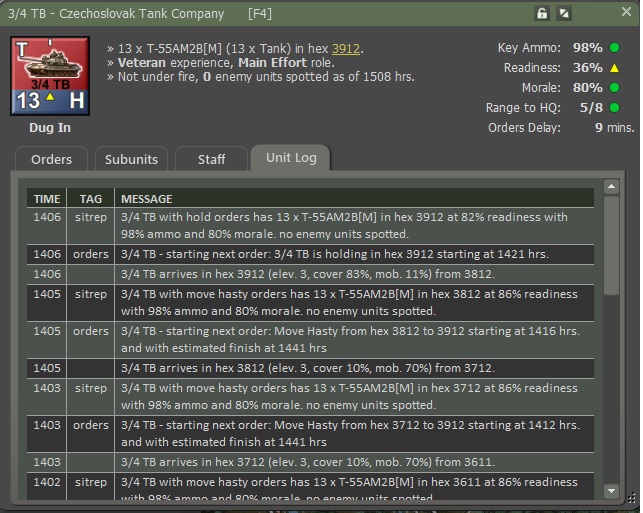Screen dimensions: 643x513
Task: Click the TIME column header
Action: point(47,199)
